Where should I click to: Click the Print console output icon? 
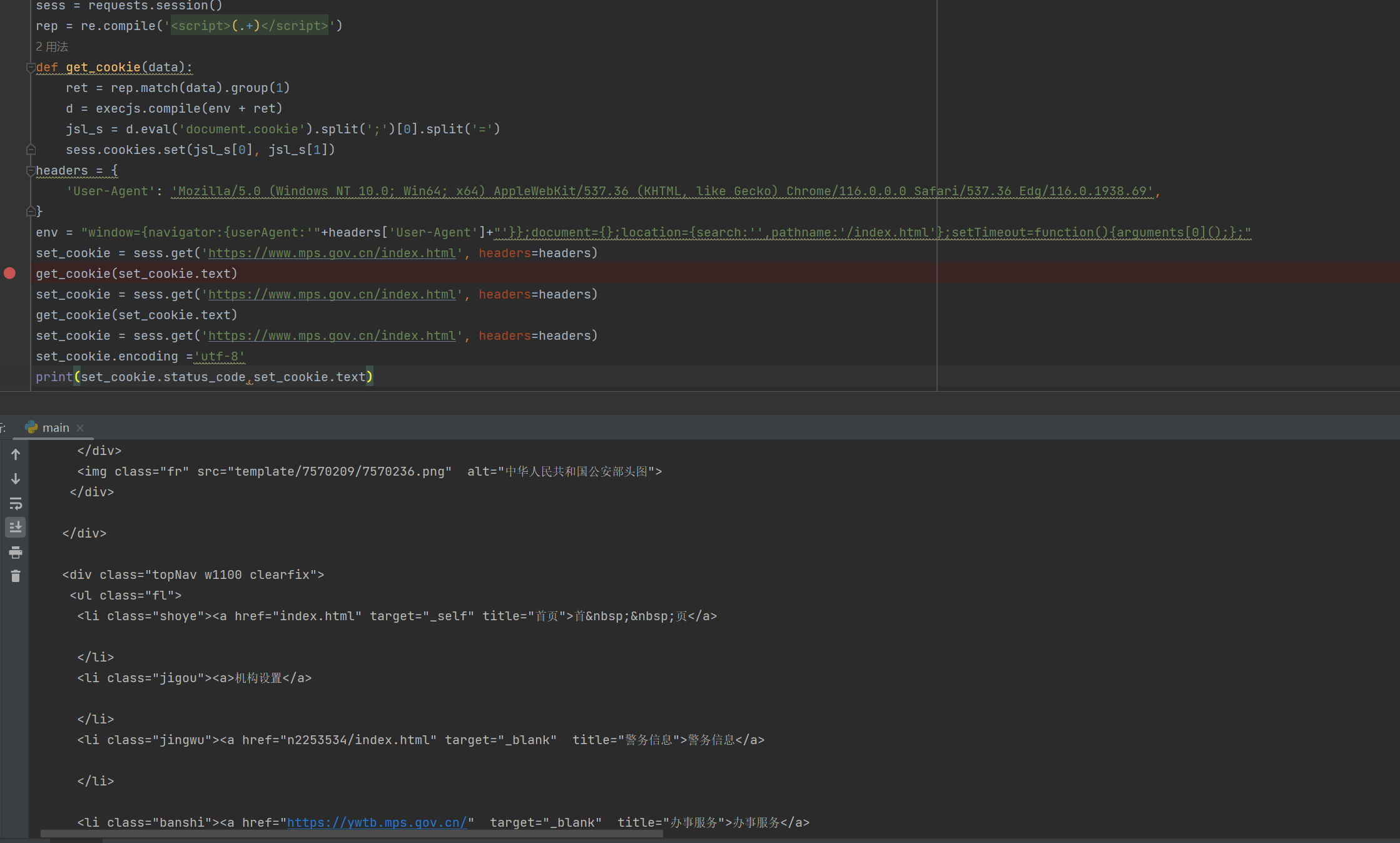[x=16, y=552]
